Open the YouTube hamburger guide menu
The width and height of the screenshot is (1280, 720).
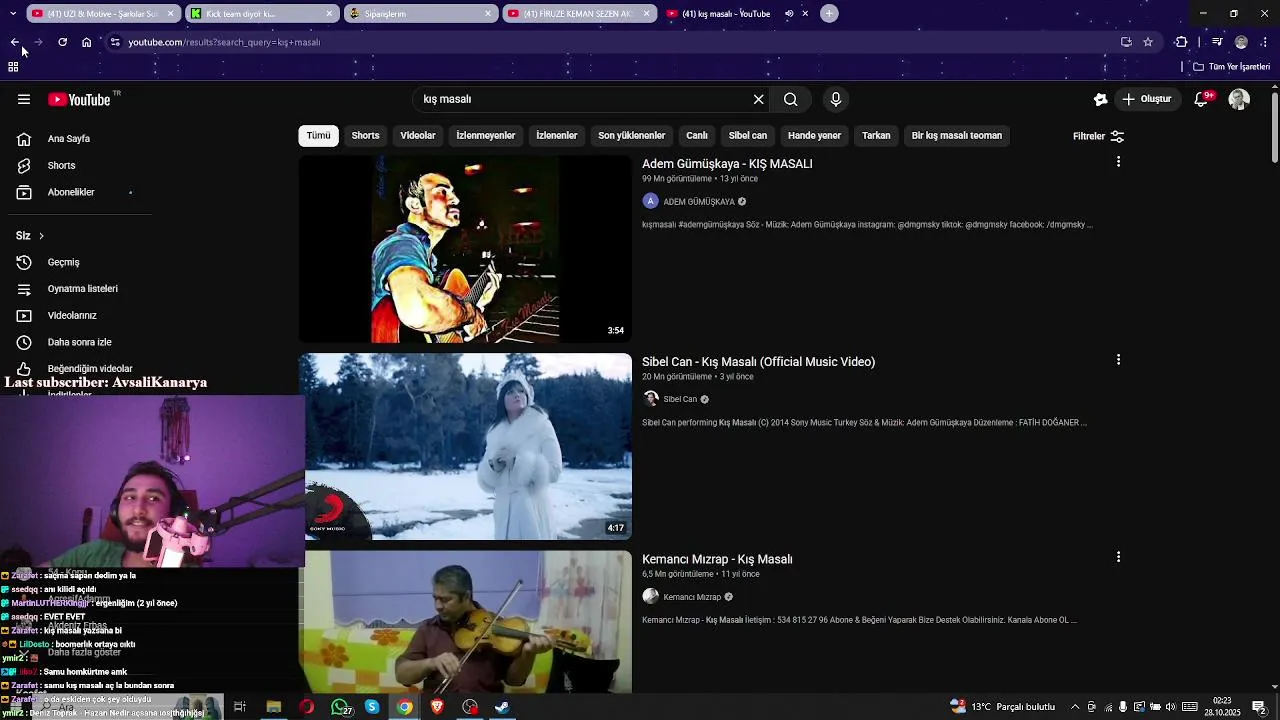click(24, 99)
